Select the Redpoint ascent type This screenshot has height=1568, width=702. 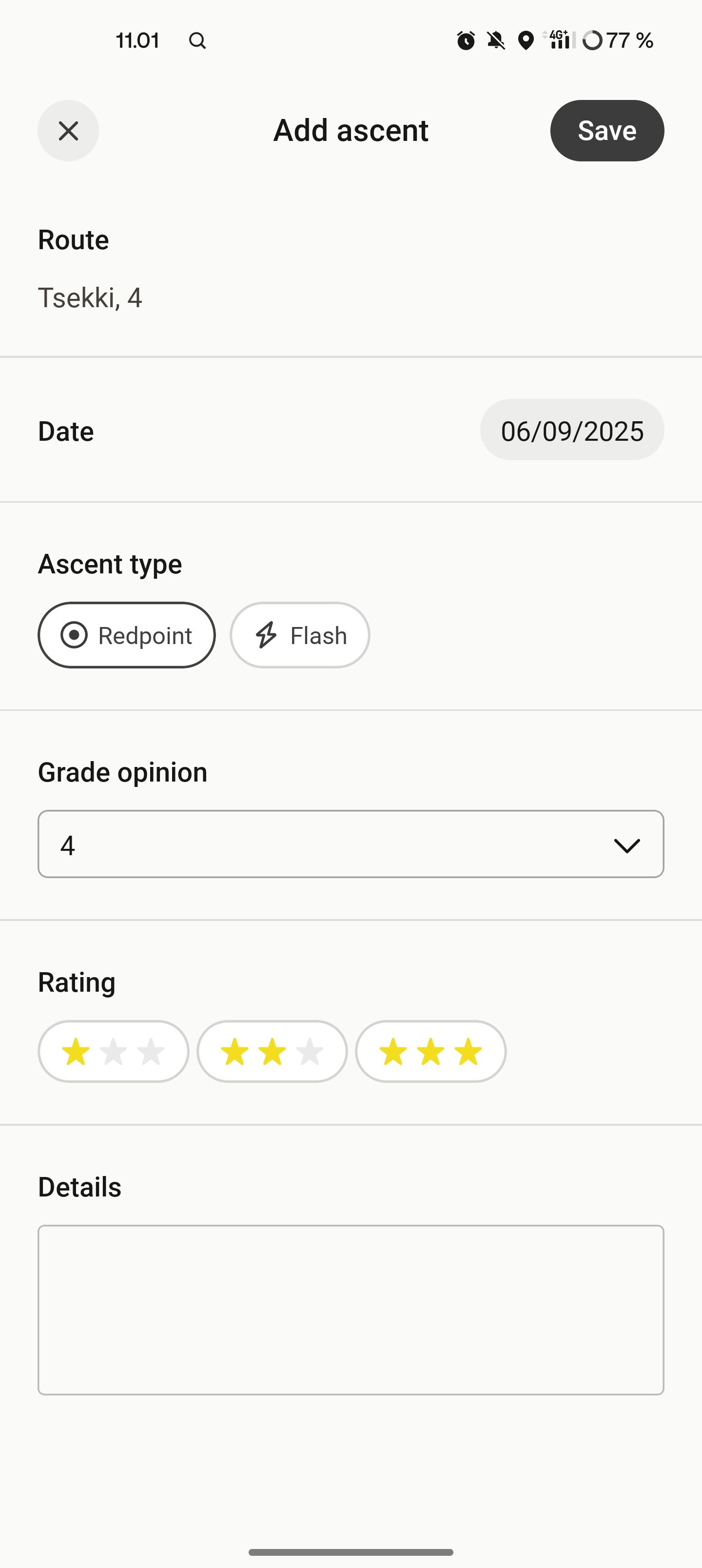(x=127, y=635)
